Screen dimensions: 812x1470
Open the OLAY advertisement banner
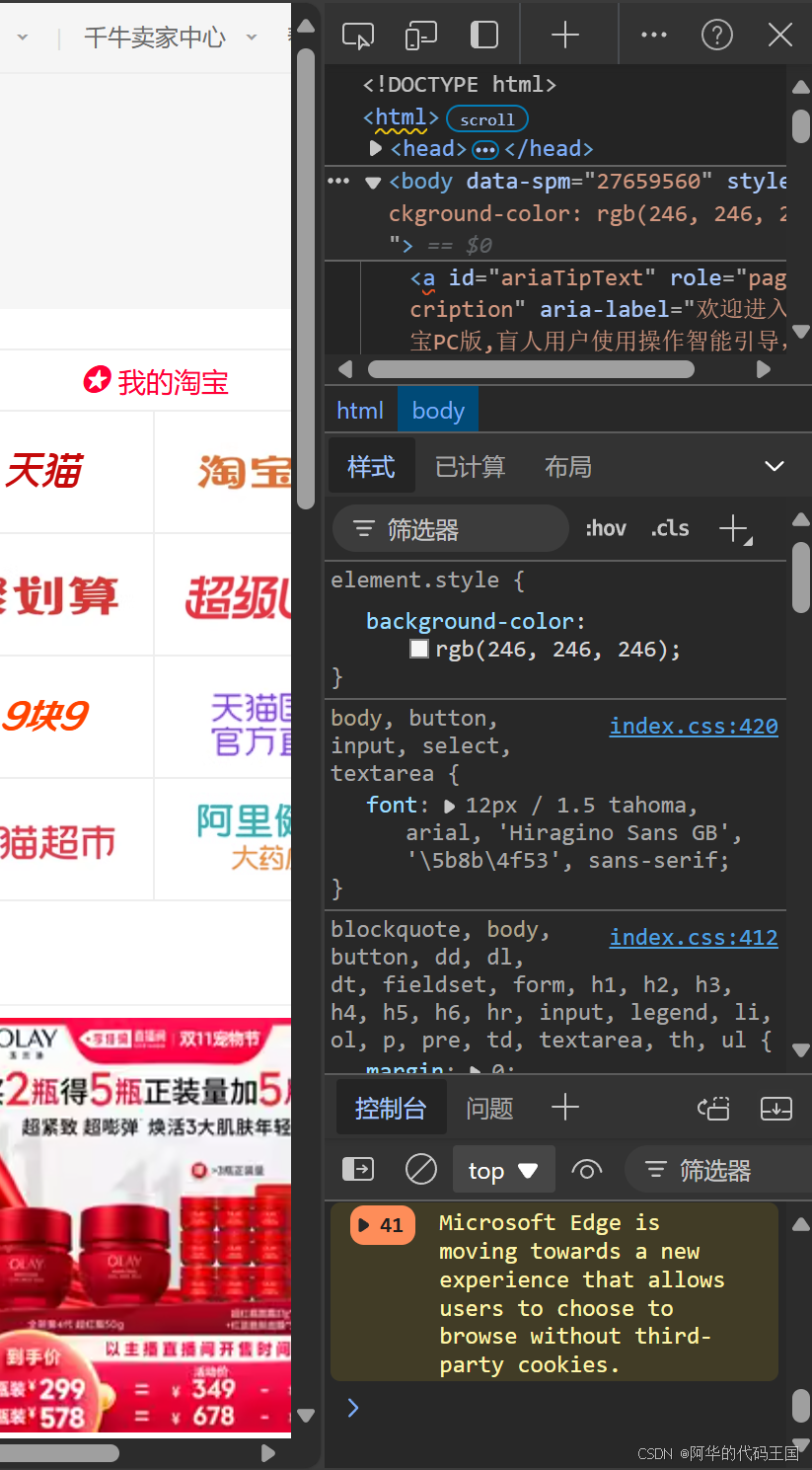click(146, 1225)
